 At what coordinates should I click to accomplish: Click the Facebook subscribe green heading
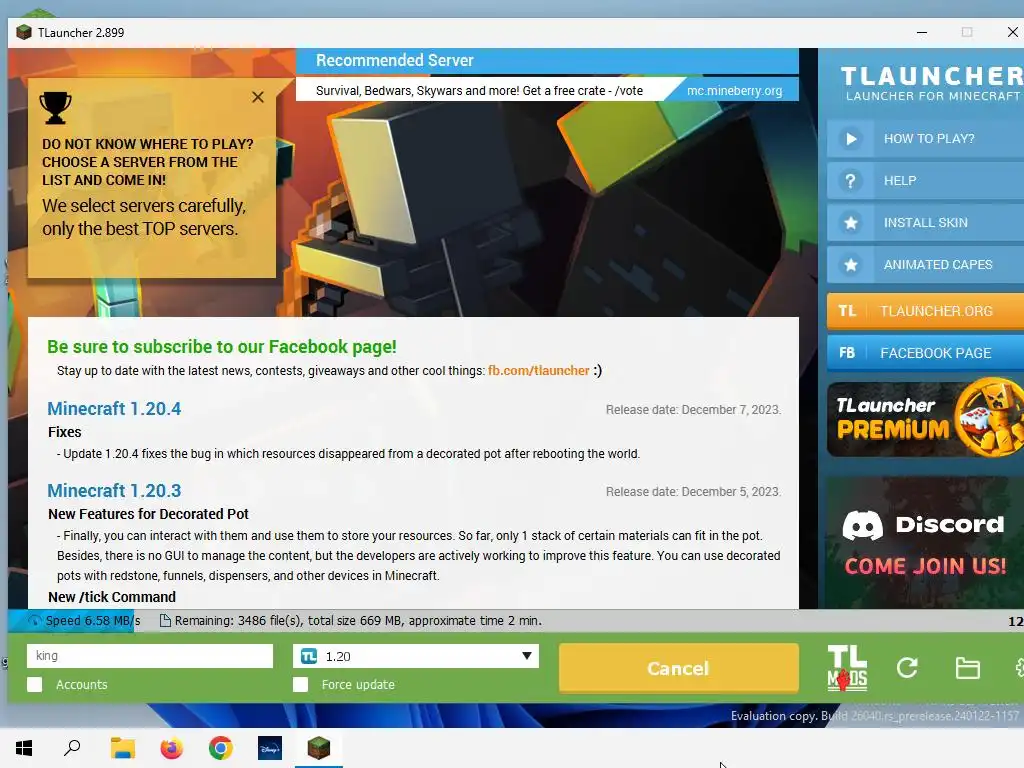point(221,347)
